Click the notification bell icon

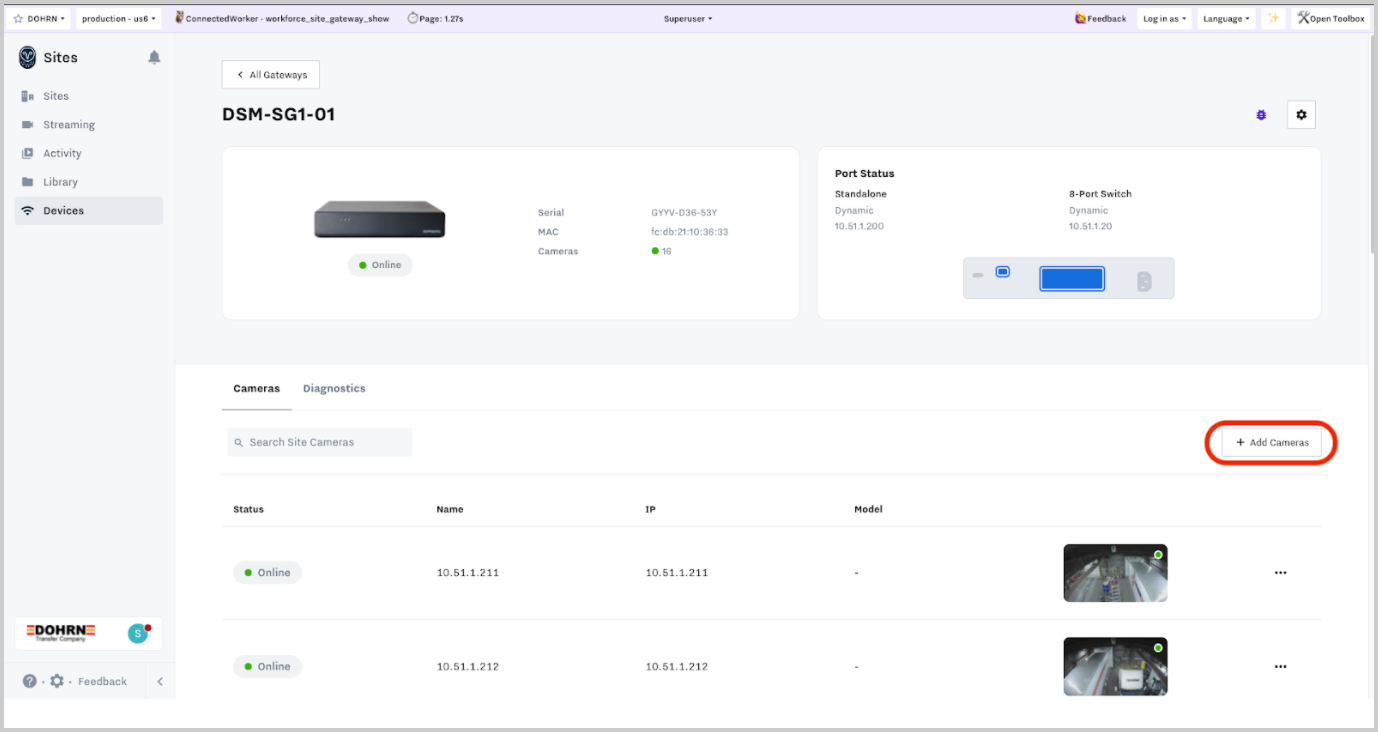coord(154,58)
